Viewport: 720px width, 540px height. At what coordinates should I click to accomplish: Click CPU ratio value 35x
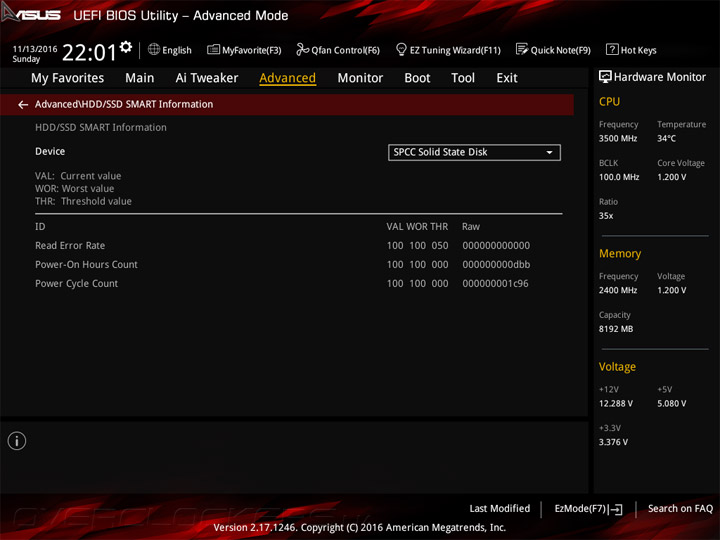tap(606, 215)
